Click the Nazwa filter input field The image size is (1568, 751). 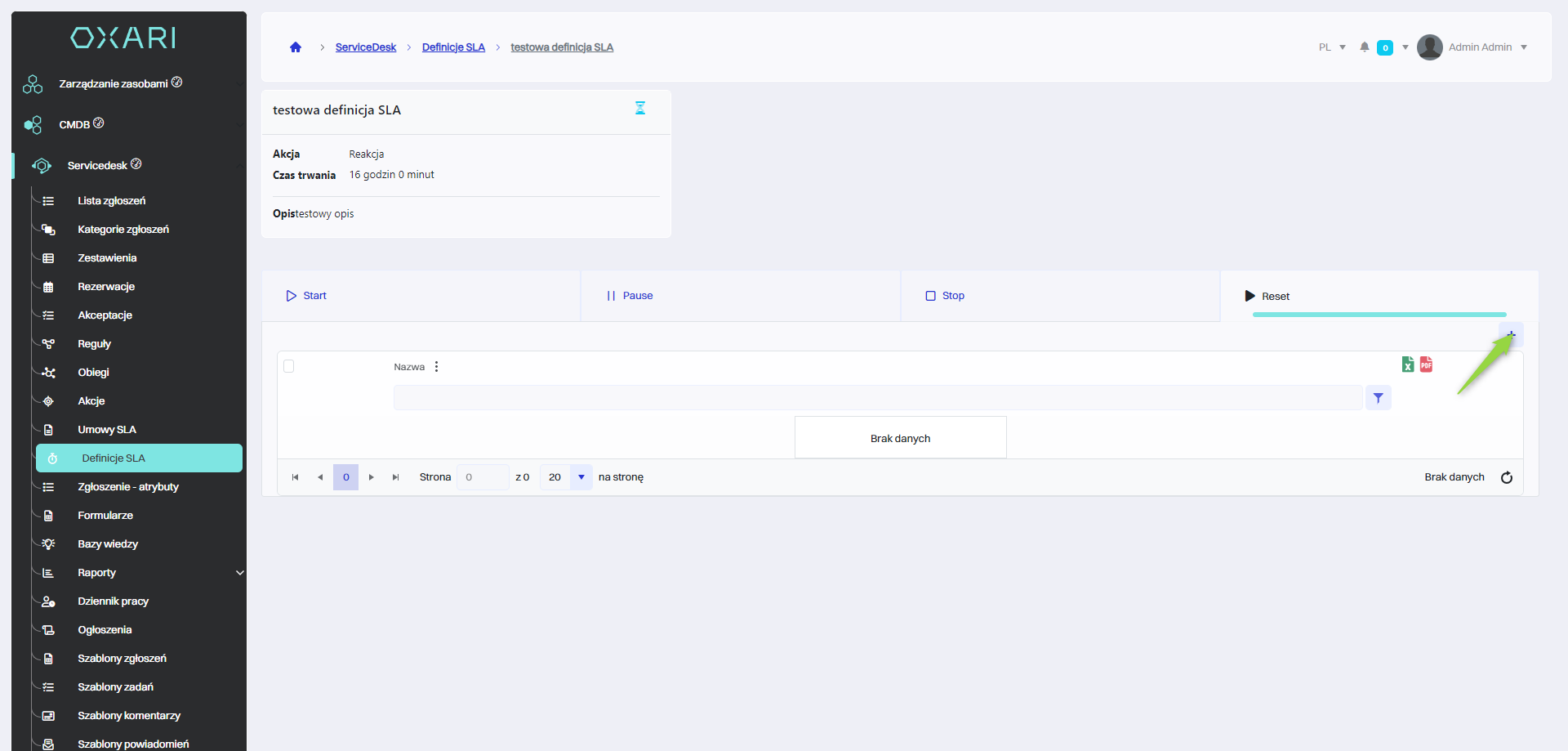tap(877, 398)
